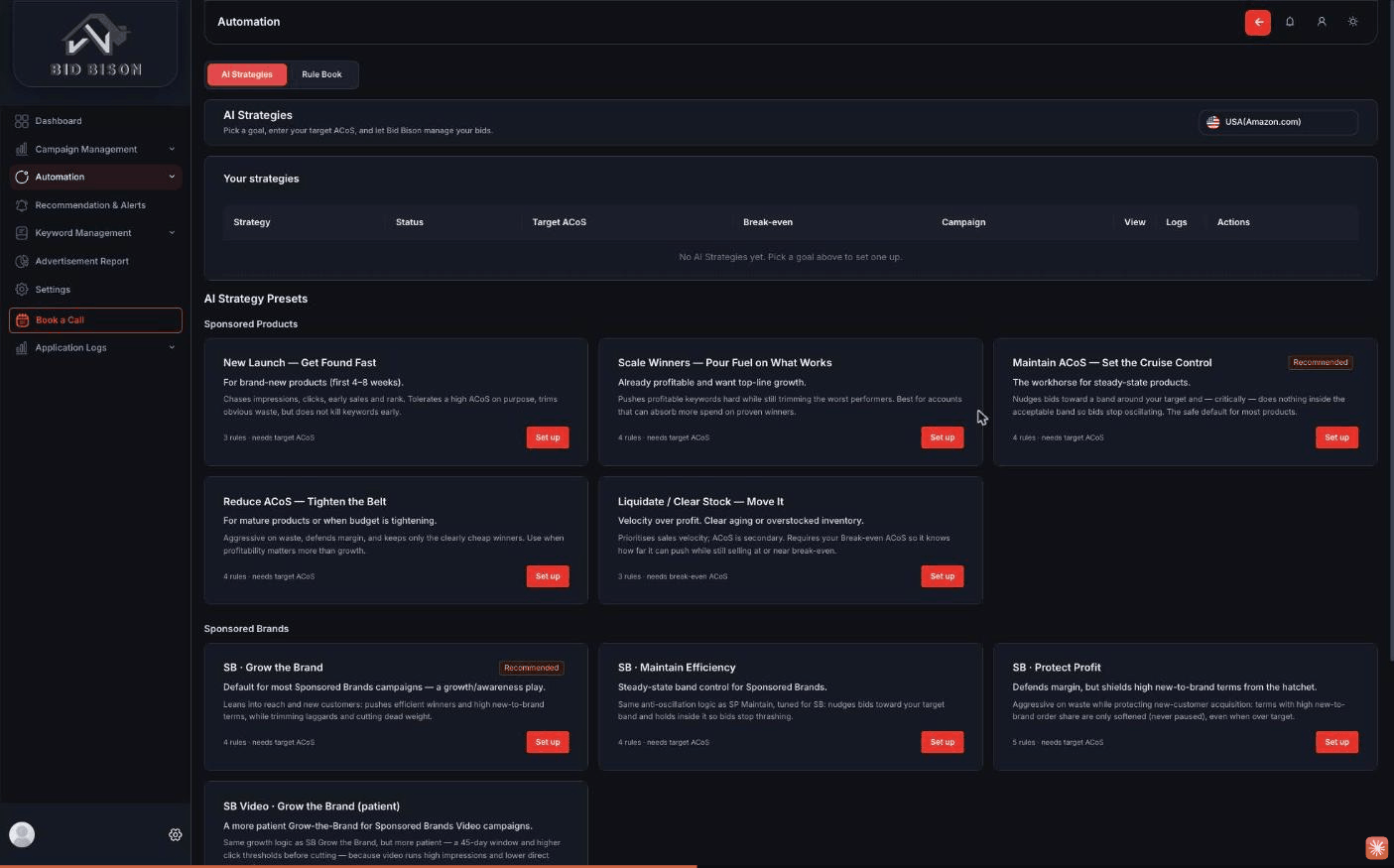Toggle light/dark theme sun icon
Screen dimensions: 1394x868
tap(1353, 22)
